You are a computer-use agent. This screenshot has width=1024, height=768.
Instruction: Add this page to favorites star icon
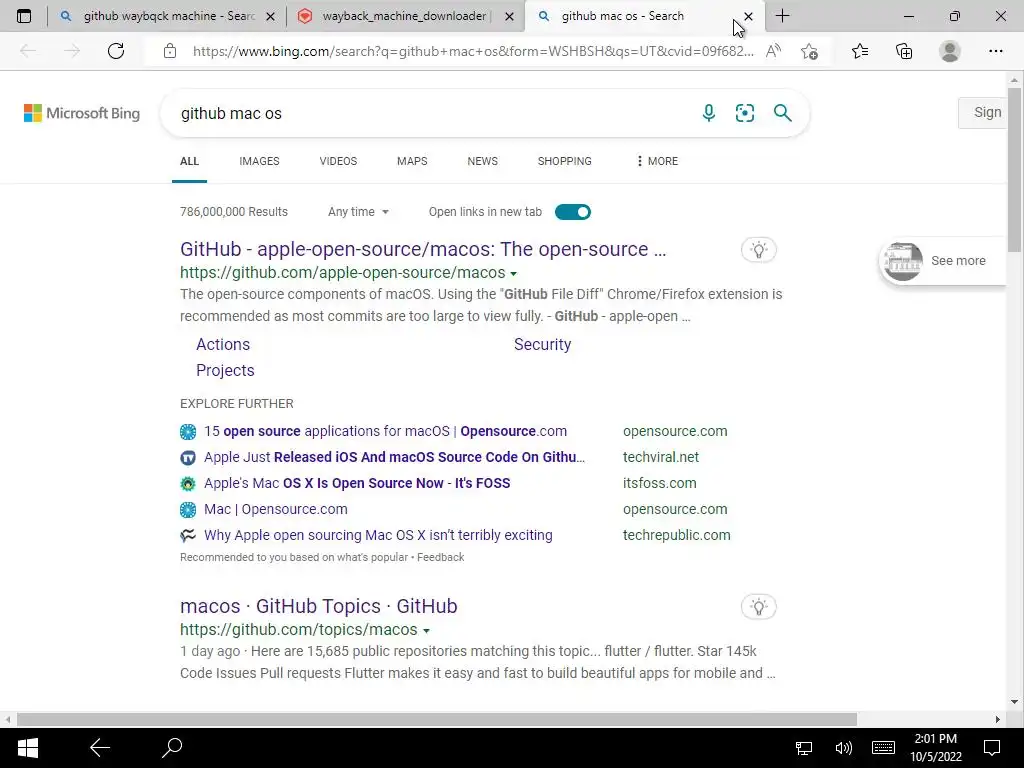click(x=810, y=51)
